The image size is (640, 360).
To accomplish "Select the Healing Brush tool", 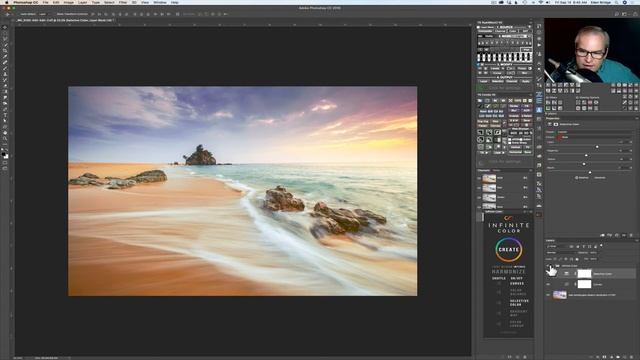I will (x=5, y=62).
